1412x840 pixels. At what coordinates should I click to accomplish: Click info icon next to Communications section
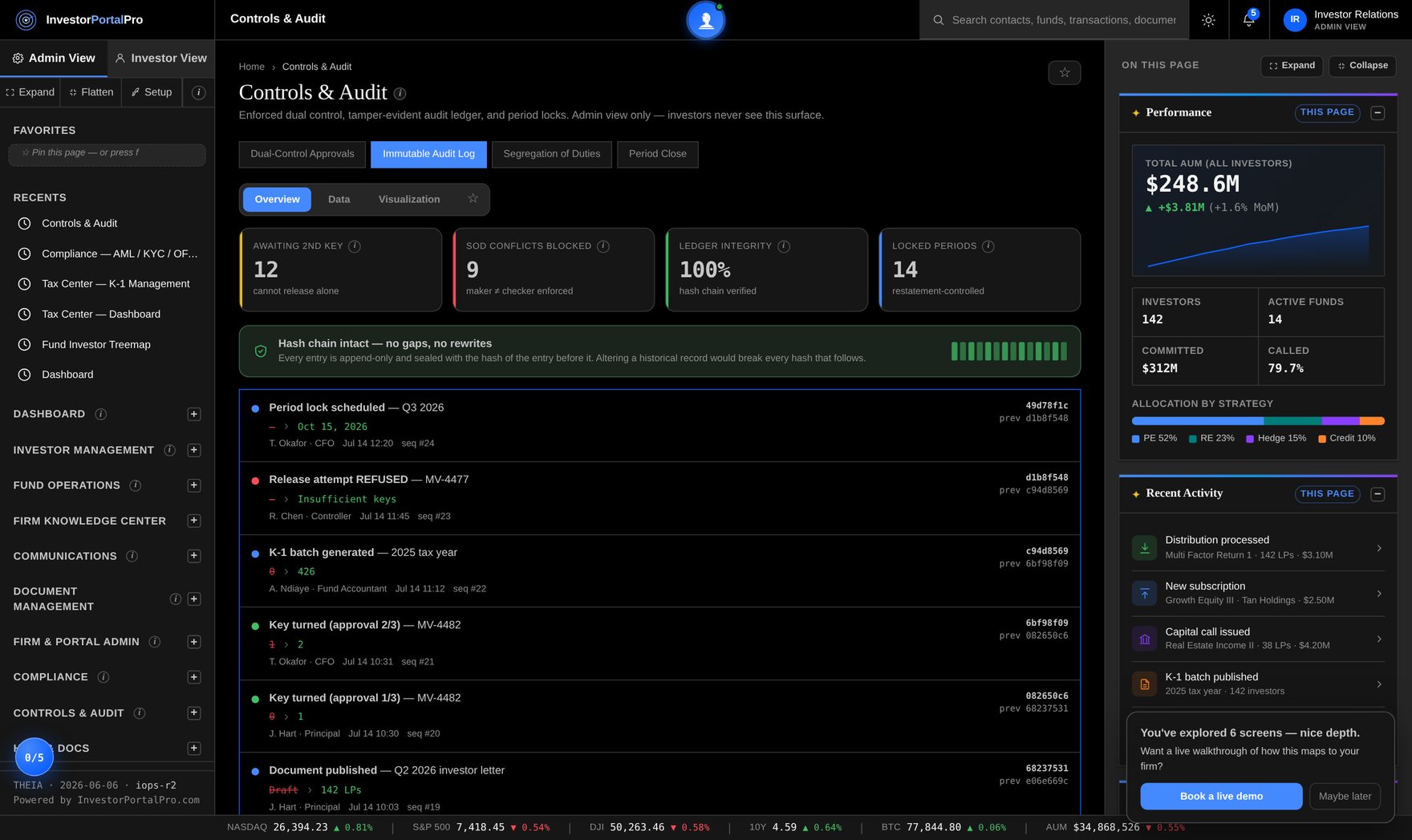[132, 556]
